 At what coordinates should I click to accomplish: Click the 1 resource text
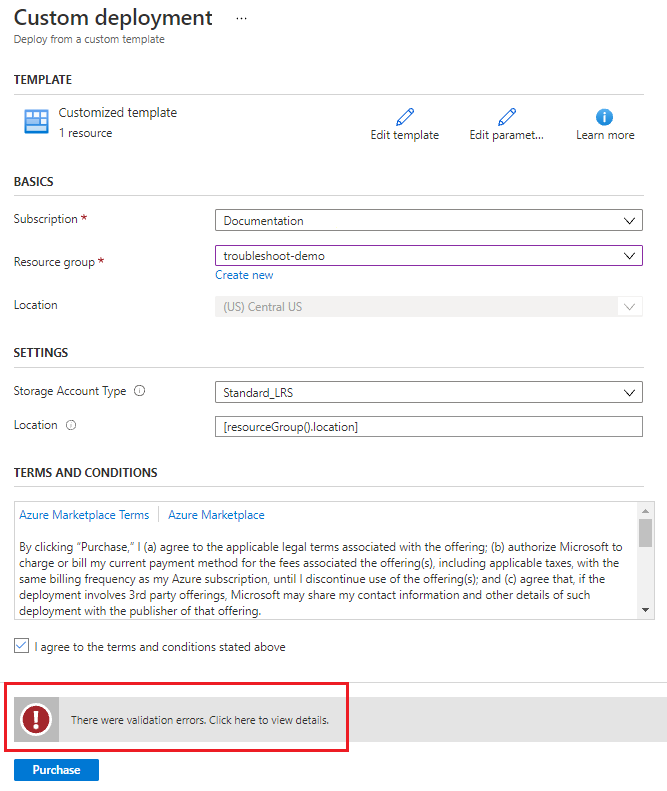85,133
